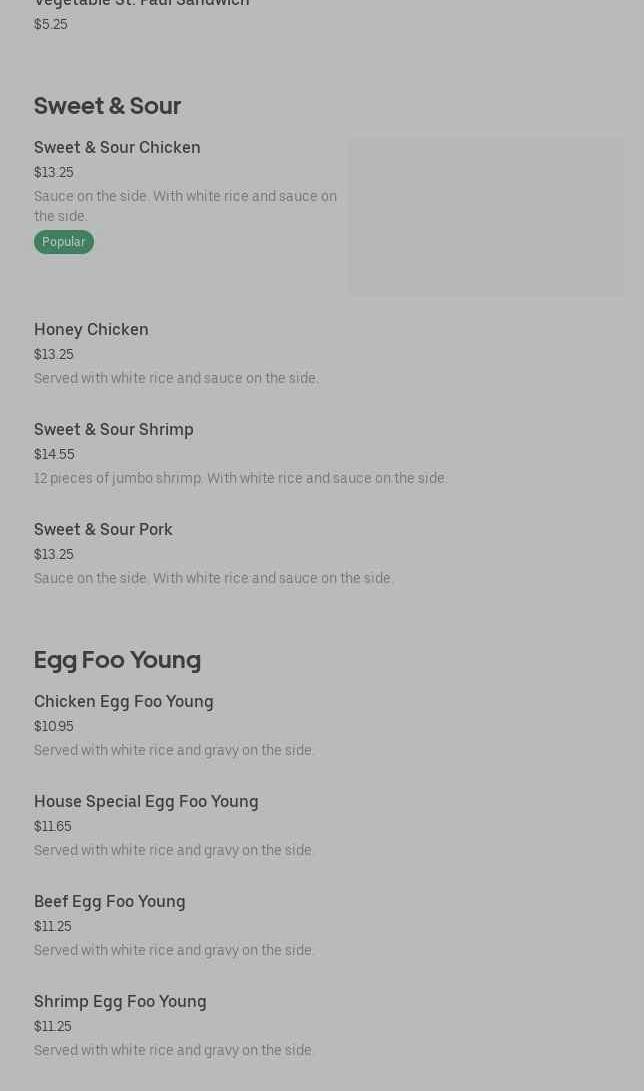Select Shrimp Egg Foo Young

[120, 1002]
